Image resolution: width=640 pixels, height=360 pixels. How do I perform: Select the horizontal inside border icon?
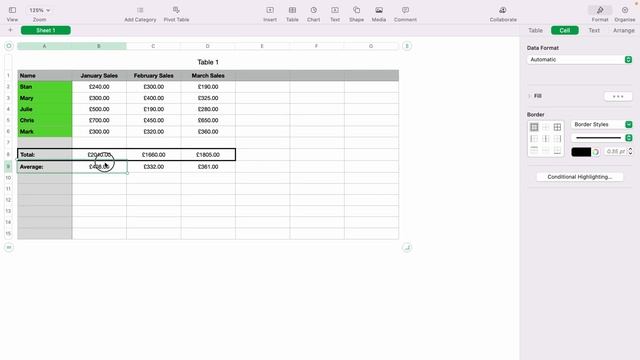[x=546, y=150]
